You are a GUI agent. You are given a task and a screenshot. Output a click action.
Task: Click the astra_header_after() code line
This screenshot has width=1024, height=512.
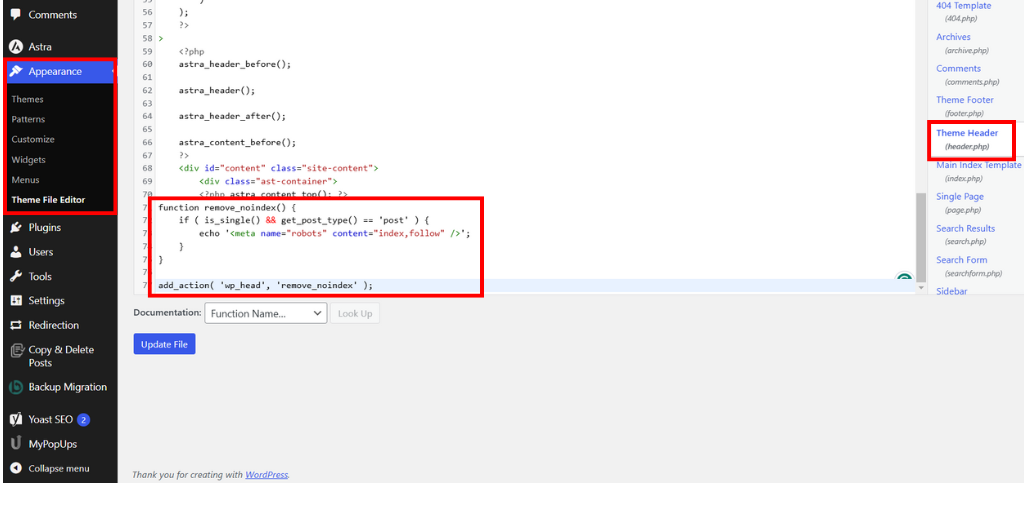click(x=232, y=116)
